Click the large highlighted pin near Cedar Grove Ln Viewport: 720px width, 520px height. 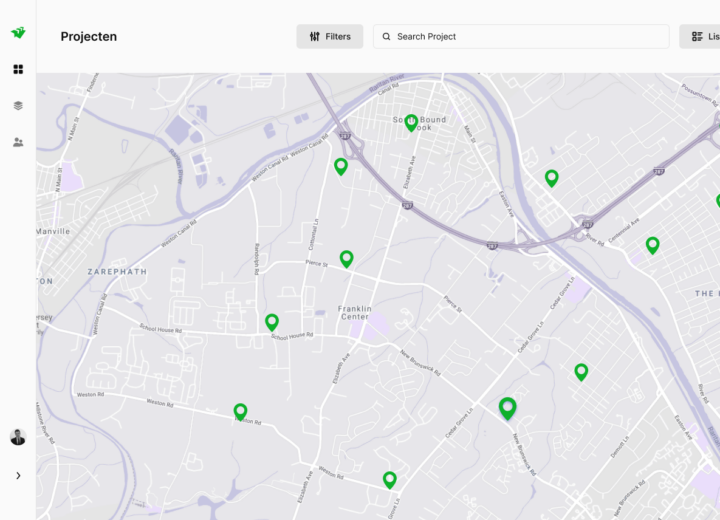507,407
